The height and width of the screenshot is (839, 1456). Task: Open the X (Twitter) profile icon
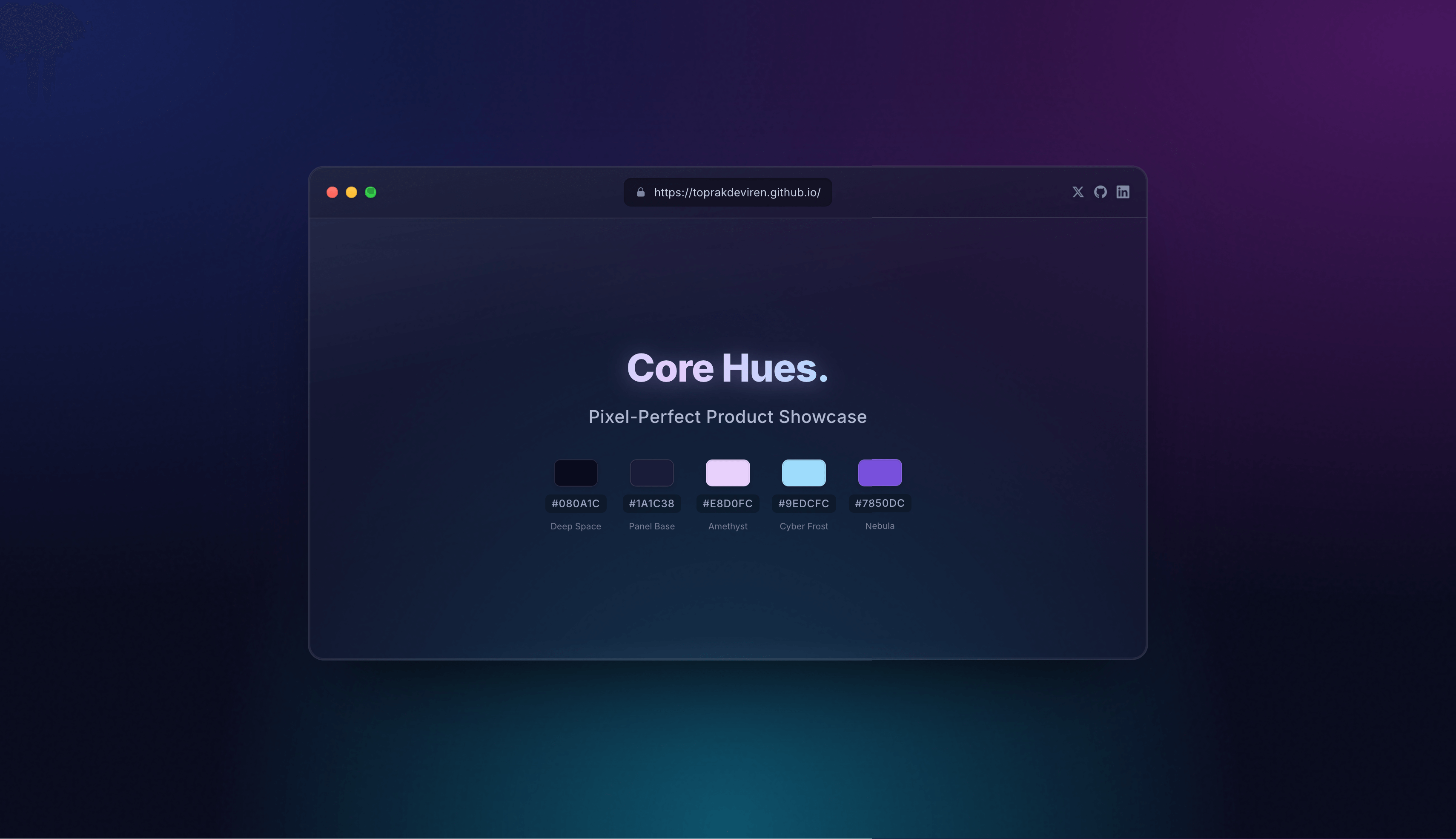(1078, 192)
